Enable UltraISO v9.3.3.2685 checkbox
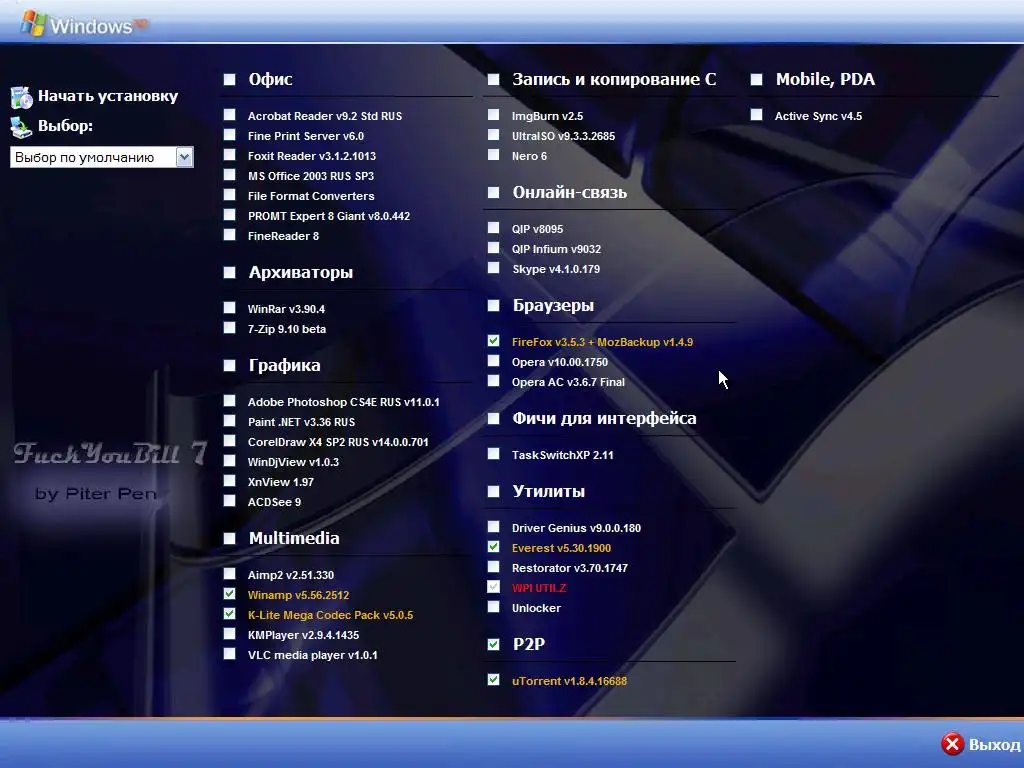 494,135
